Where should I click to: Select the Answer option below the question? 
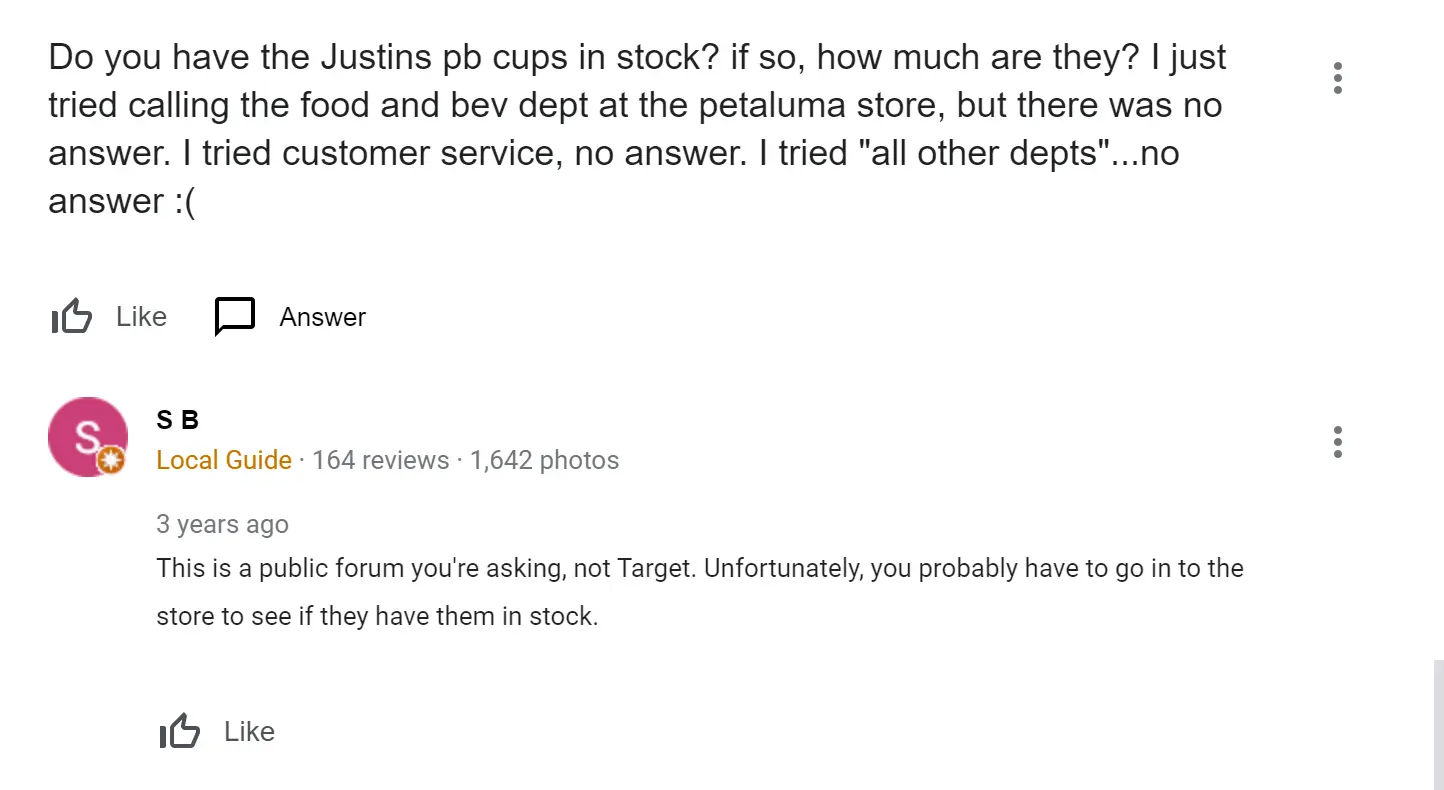click(x=289, y=316)
